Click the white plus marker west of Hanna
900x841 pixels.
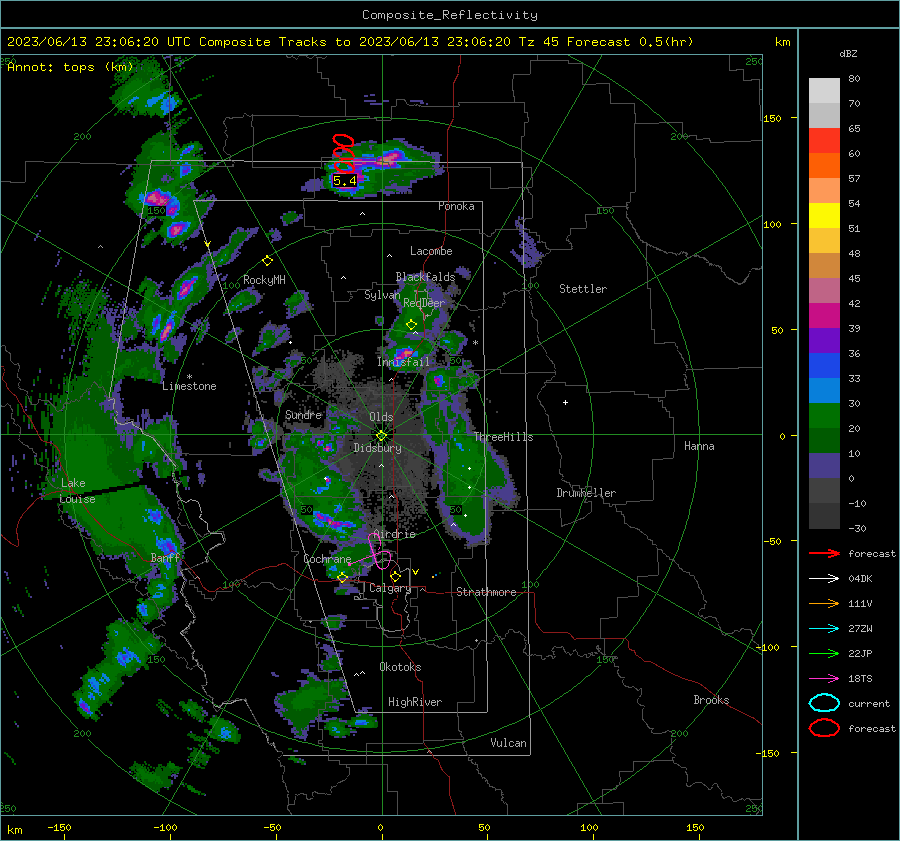pos(565,402)
